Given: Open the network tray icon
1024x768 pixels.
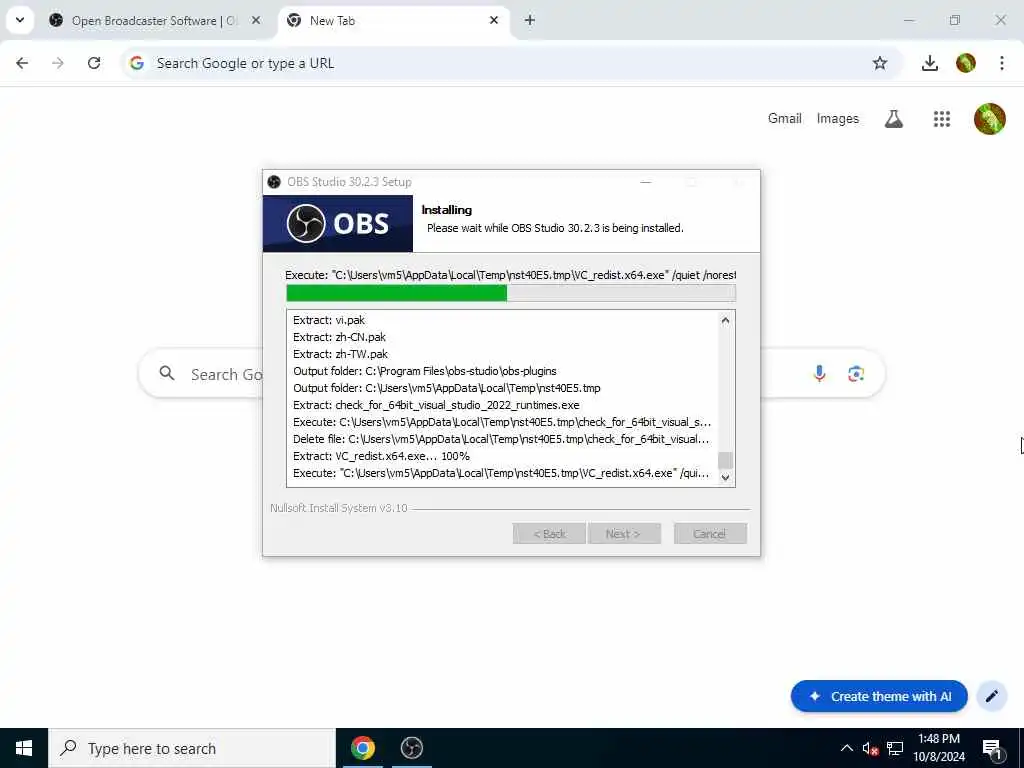Looking at the screenshot, I should 895,748.
